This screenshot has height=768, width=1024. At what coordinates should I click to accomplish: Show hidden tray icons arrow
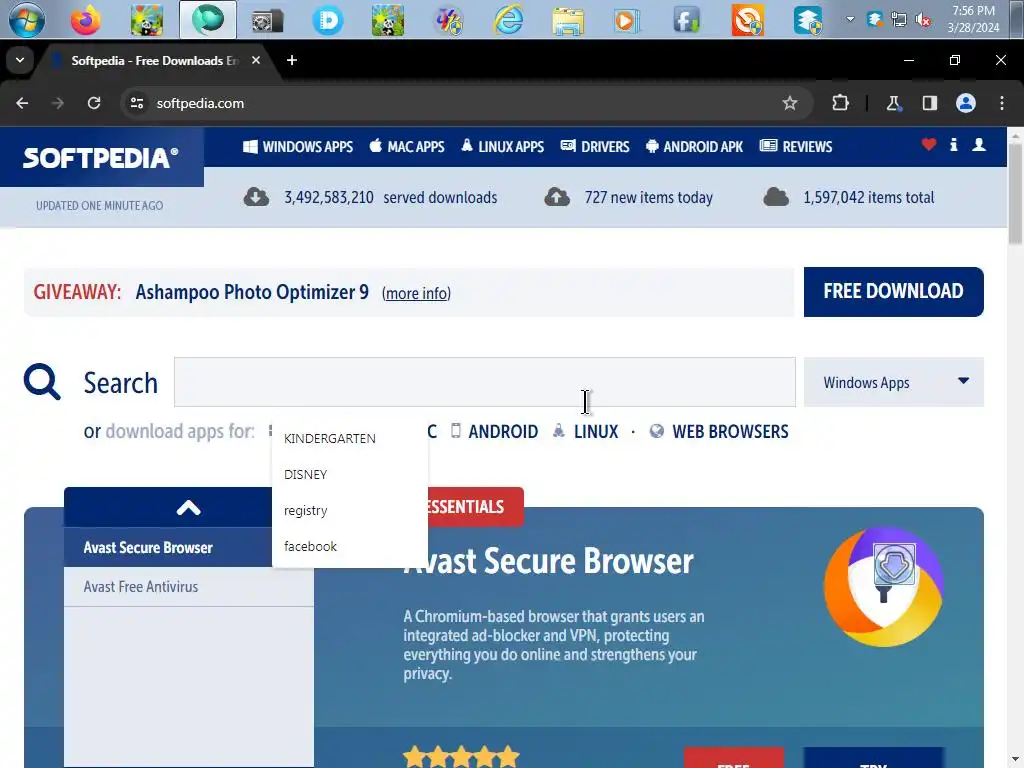tap(850, 19)
